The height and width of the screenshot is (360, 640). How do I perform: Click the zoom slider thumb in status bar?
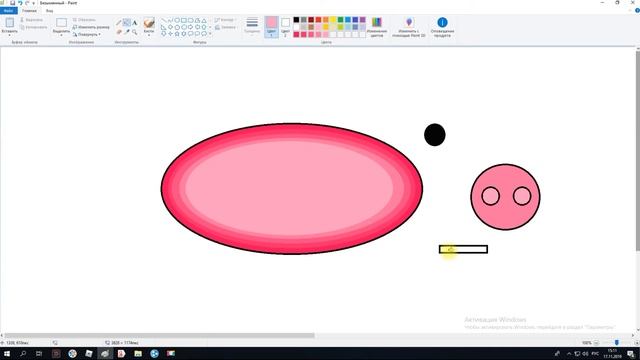coord(617,342)
